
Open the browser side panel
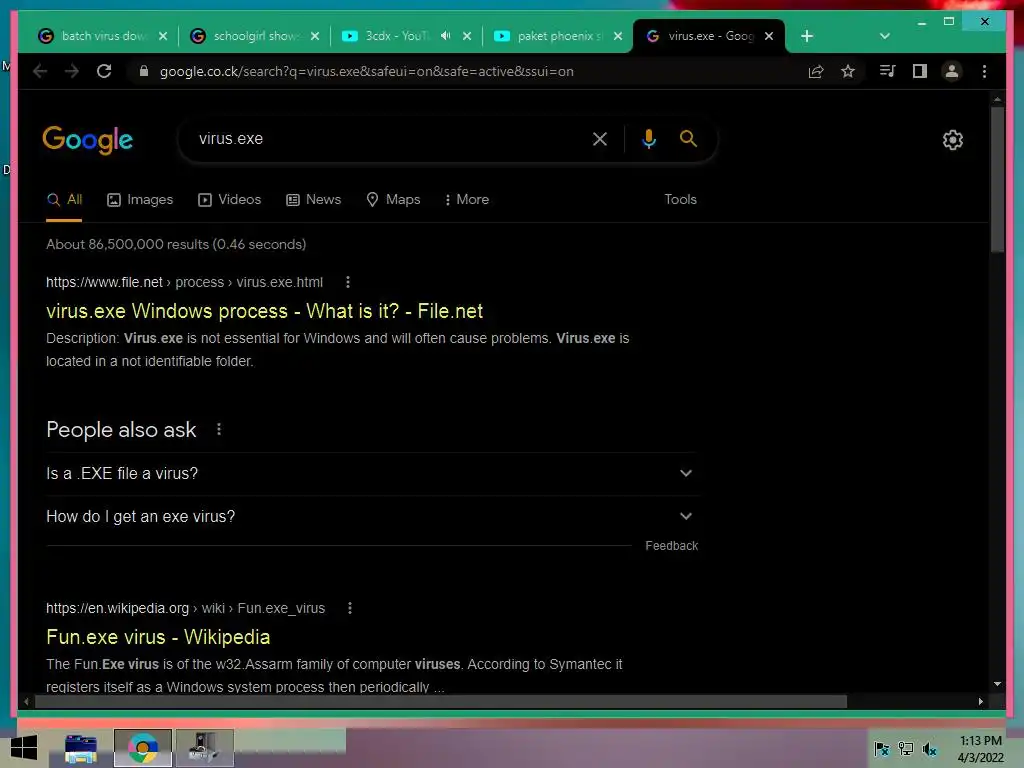(920, 71)
